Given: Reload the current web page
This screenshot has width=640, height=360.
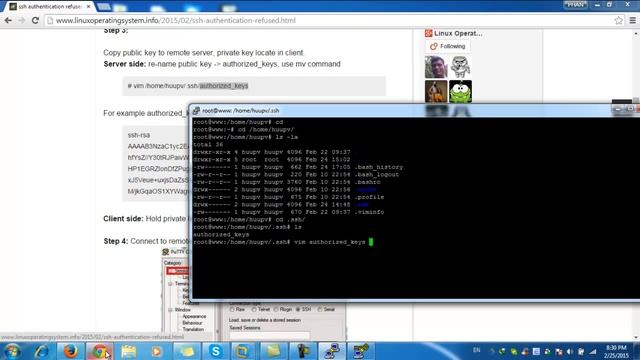Looking at the screenshot, I should pyautogui.click(x=35, y=20).
